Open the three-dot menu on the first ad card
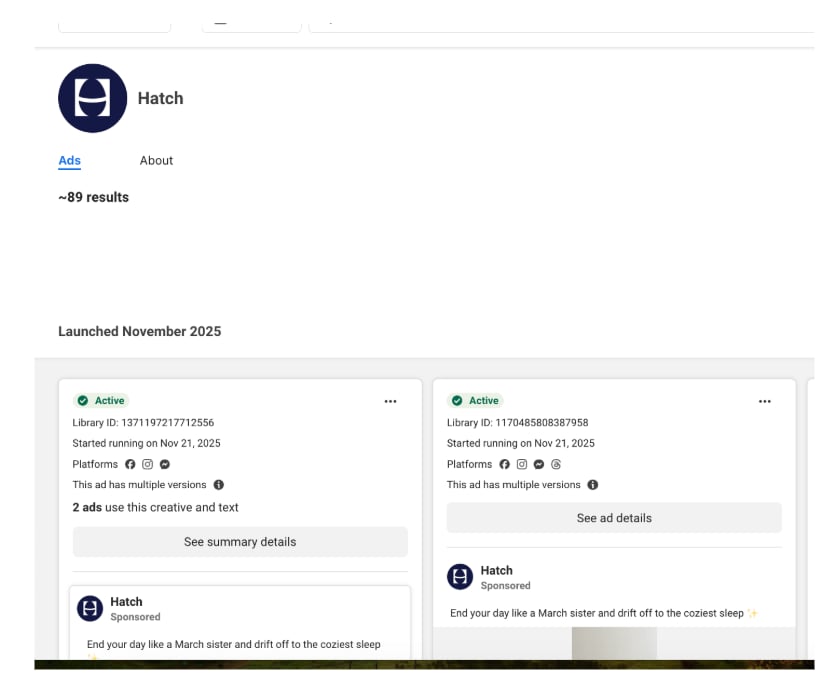The height and width of the screenshot is (676, 835). click(390, 401)
